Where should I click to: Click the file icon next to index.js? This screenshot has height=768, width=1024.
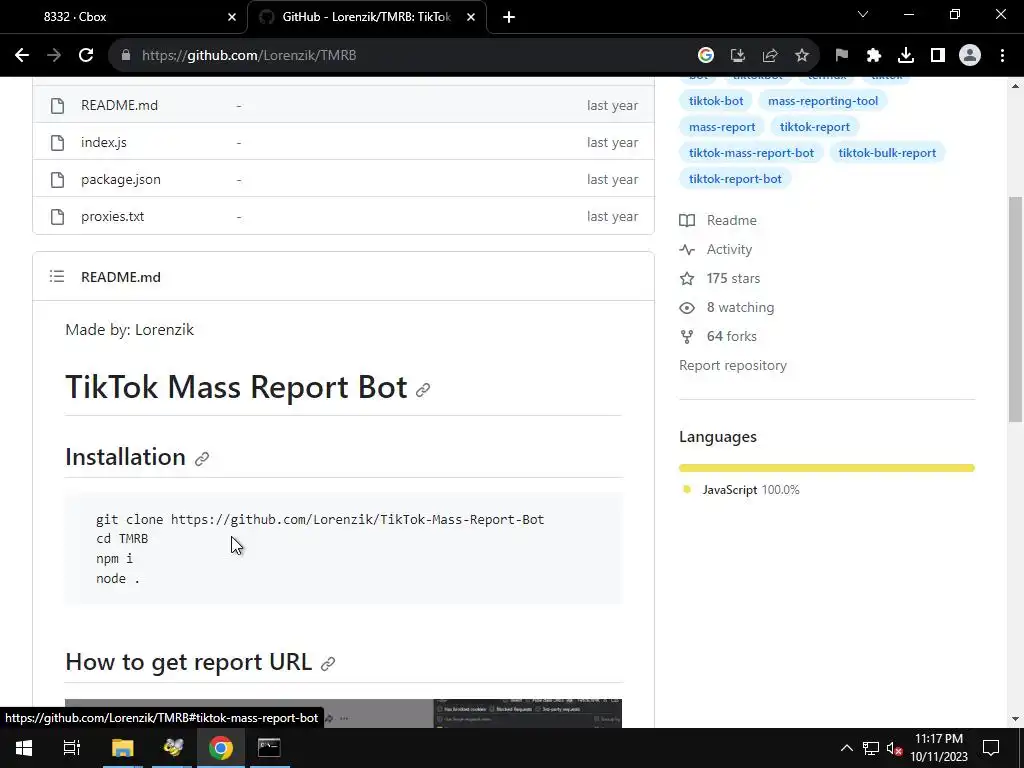[57, 142]
